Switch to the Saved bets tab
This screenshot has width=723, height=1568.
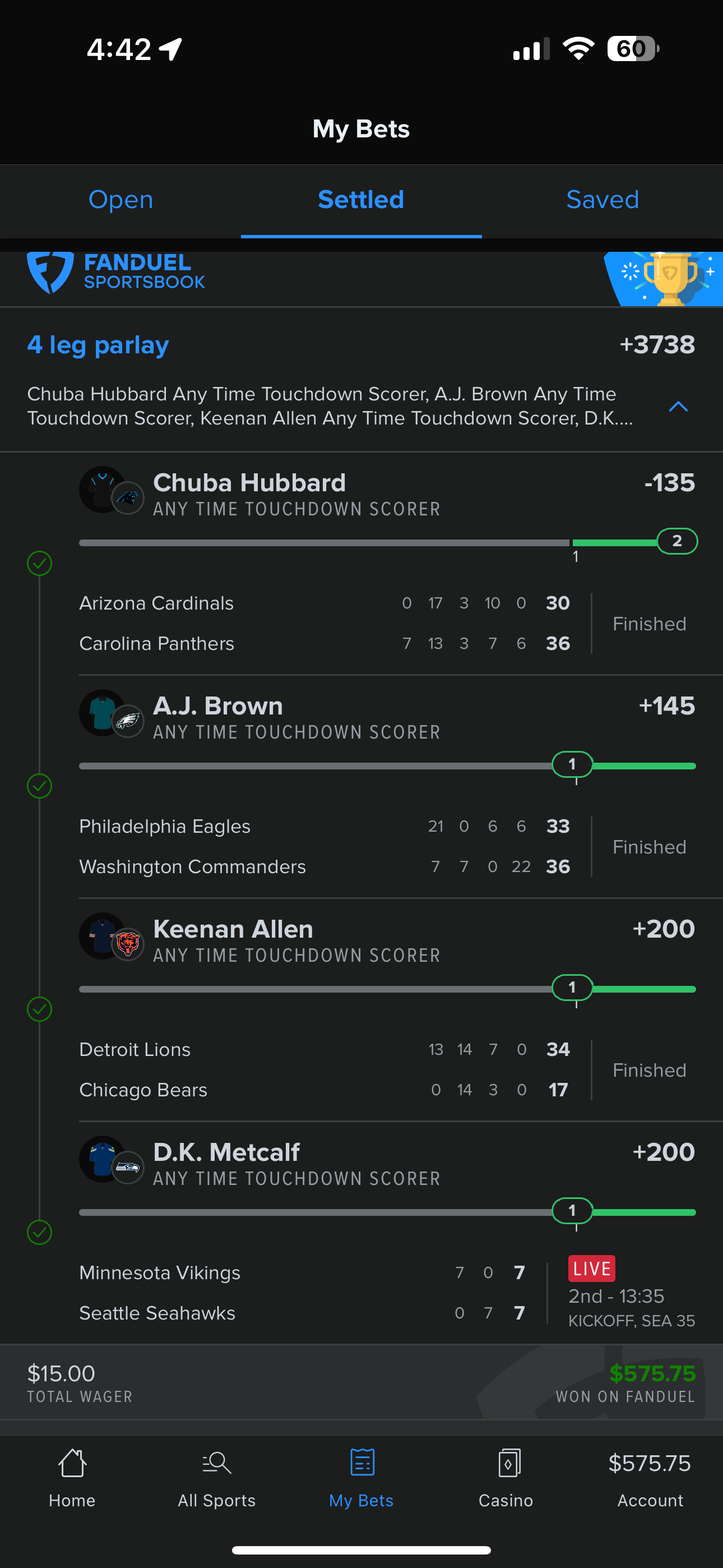602,200
